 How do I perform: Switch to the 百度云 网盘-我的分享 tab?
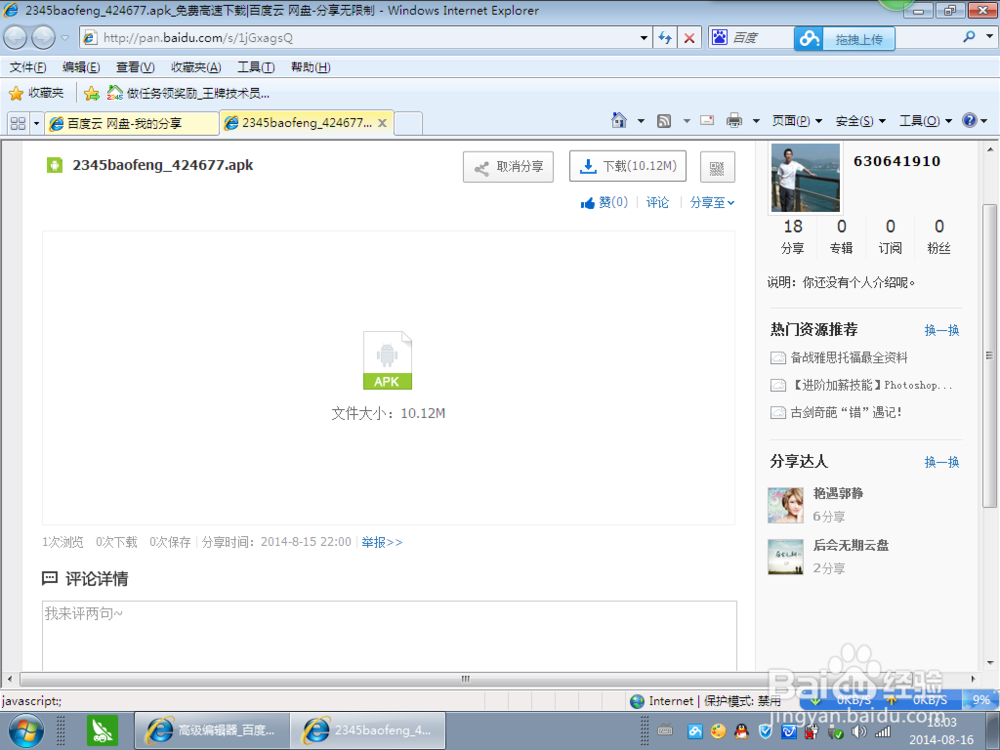point(132,123)
